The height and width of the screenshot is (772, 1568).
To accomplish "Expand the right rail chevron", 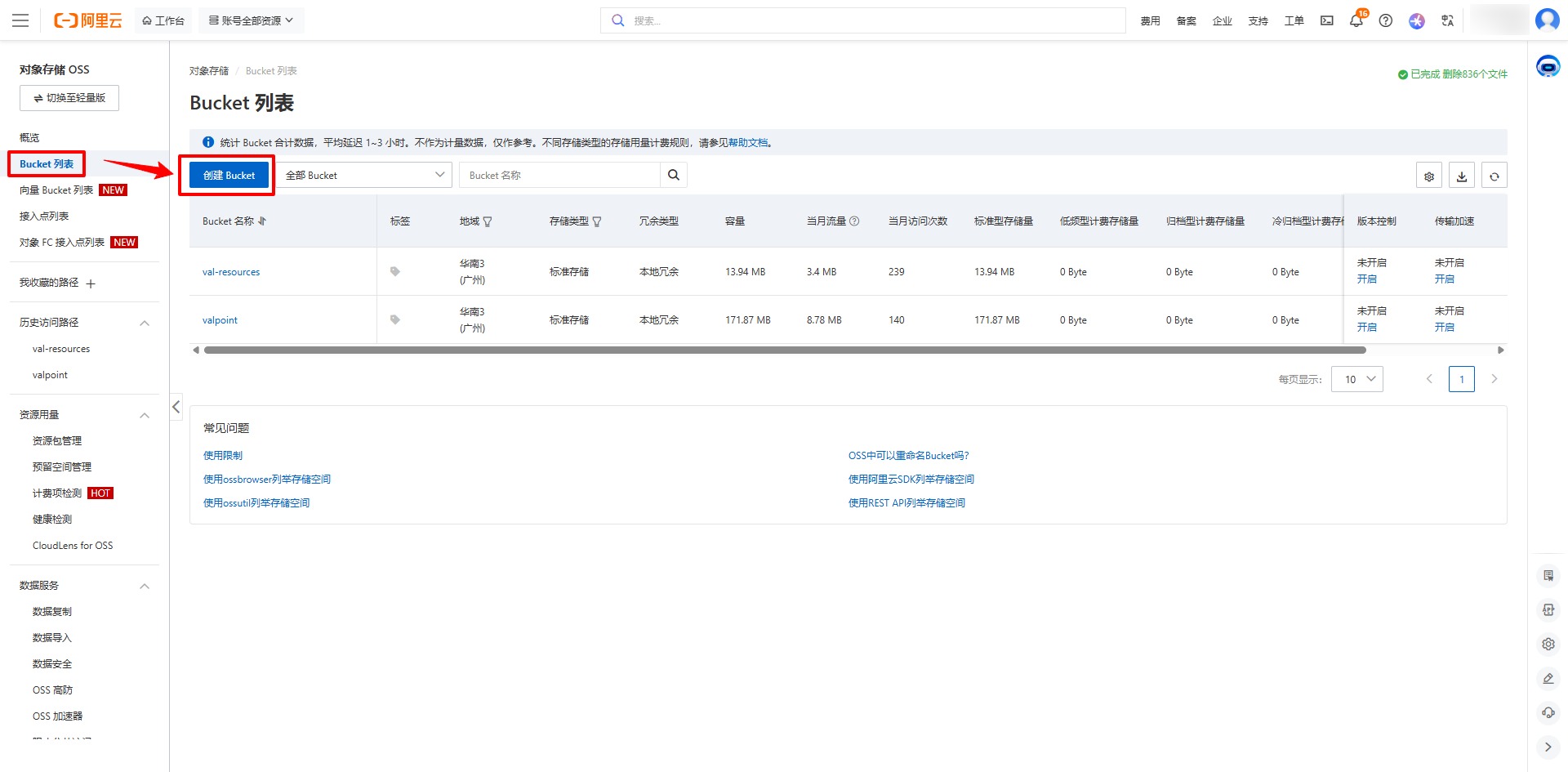I will point(1548,747).
